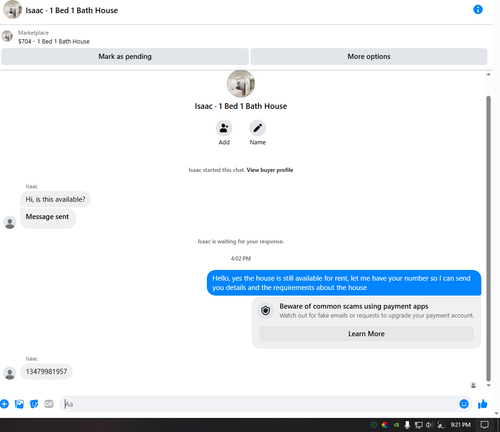Click the shield scam warning icon
The image size is (500, 432).
[266, 311]
